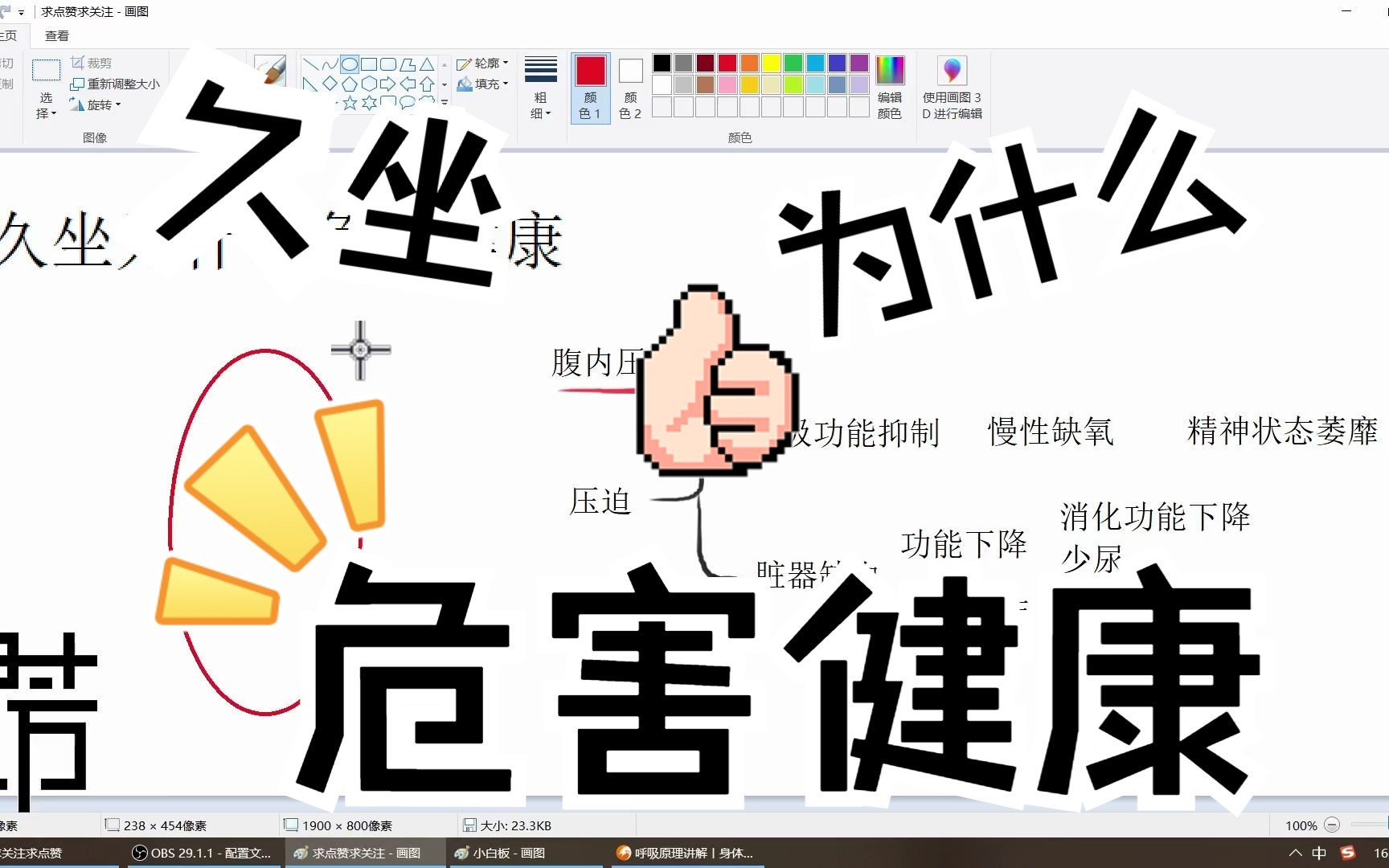The image size is (1389, 868).
Task: Expand the Select (选择) dropdown
Action: click(46, 105)
